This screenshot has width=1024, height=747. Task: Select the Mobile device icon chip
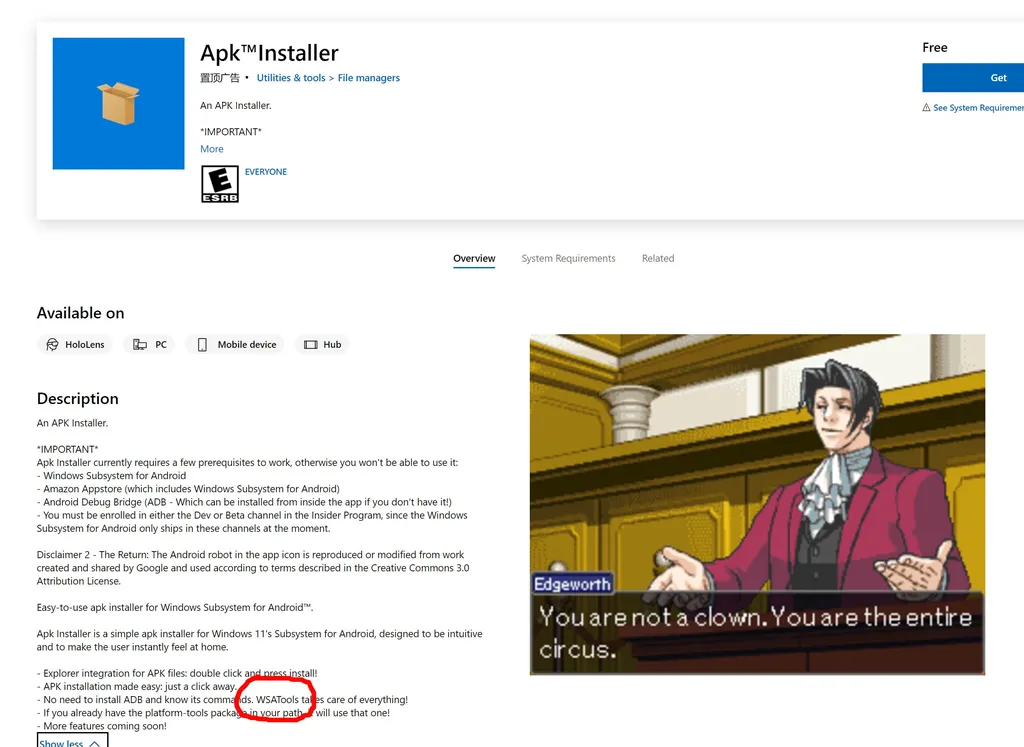[236, 344]
